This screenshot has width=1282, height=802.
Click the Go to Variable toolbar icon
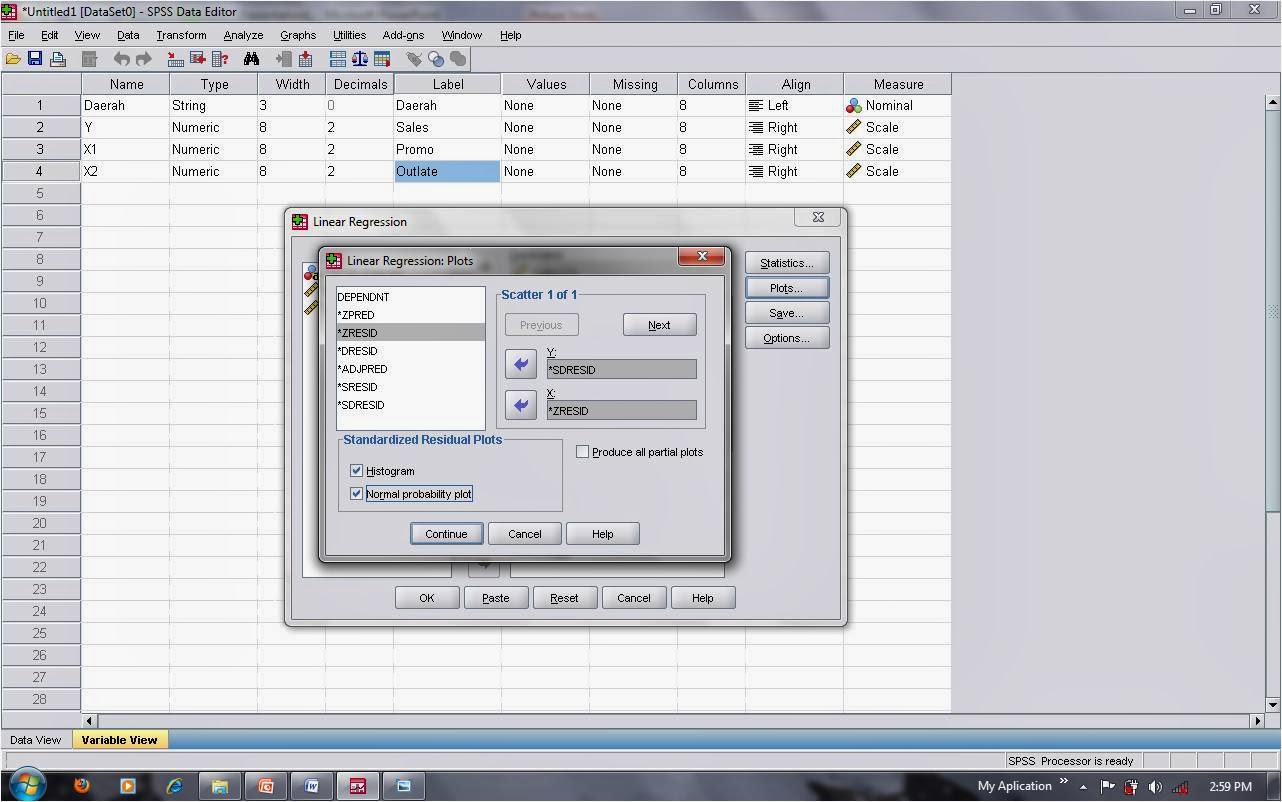(x=198, y=59)
